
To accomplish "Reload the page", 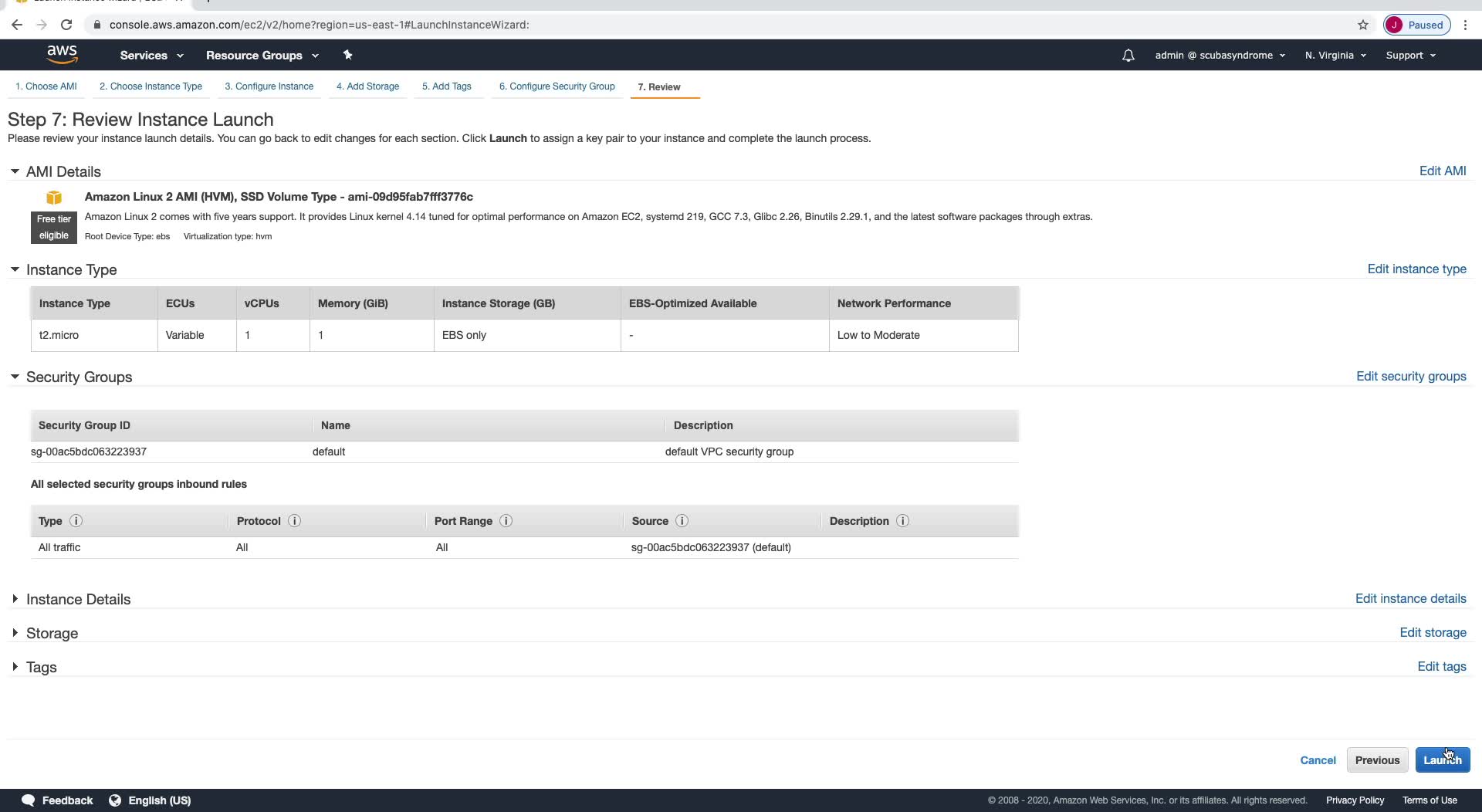I will [x=66, y=25].
